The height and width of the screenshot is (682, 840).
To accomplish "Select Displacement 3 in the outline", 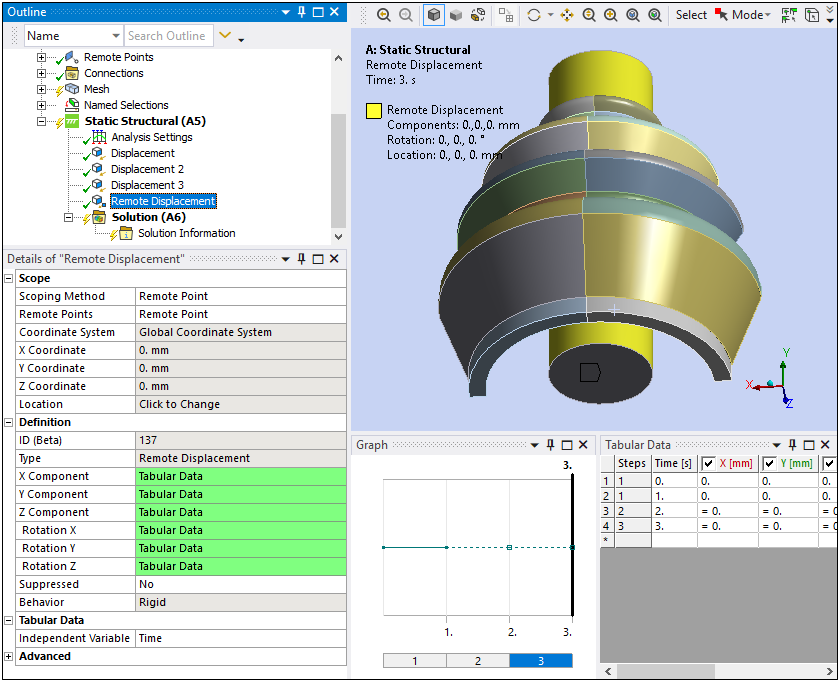I will [x=147, y=185].
